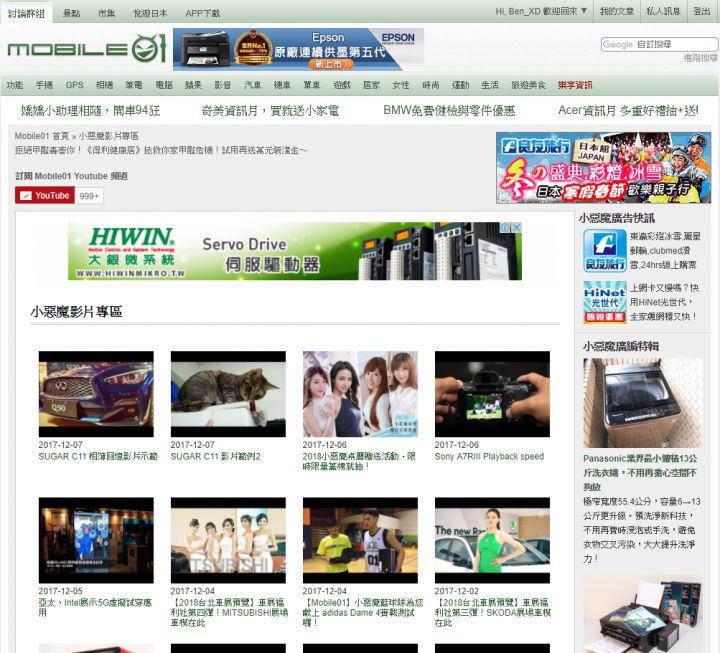Open the Panasonic washing machine image
Viewport: 720px width, 653px height.
coord(643,403)
